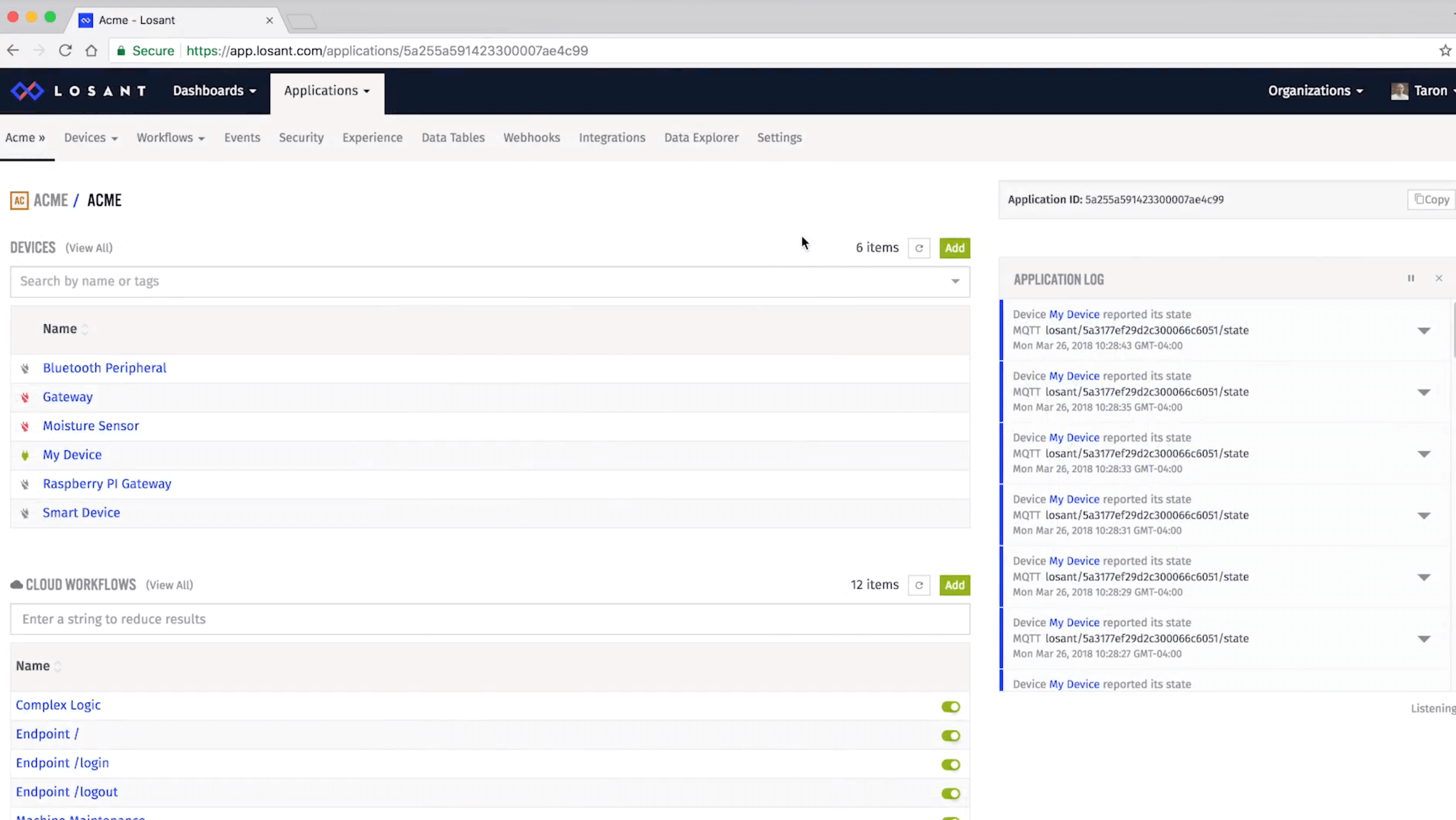Click the Gateway device disconnected status icon
Image resolution: width=1456 pixels, height=820 pixels.
click(25, 398)
